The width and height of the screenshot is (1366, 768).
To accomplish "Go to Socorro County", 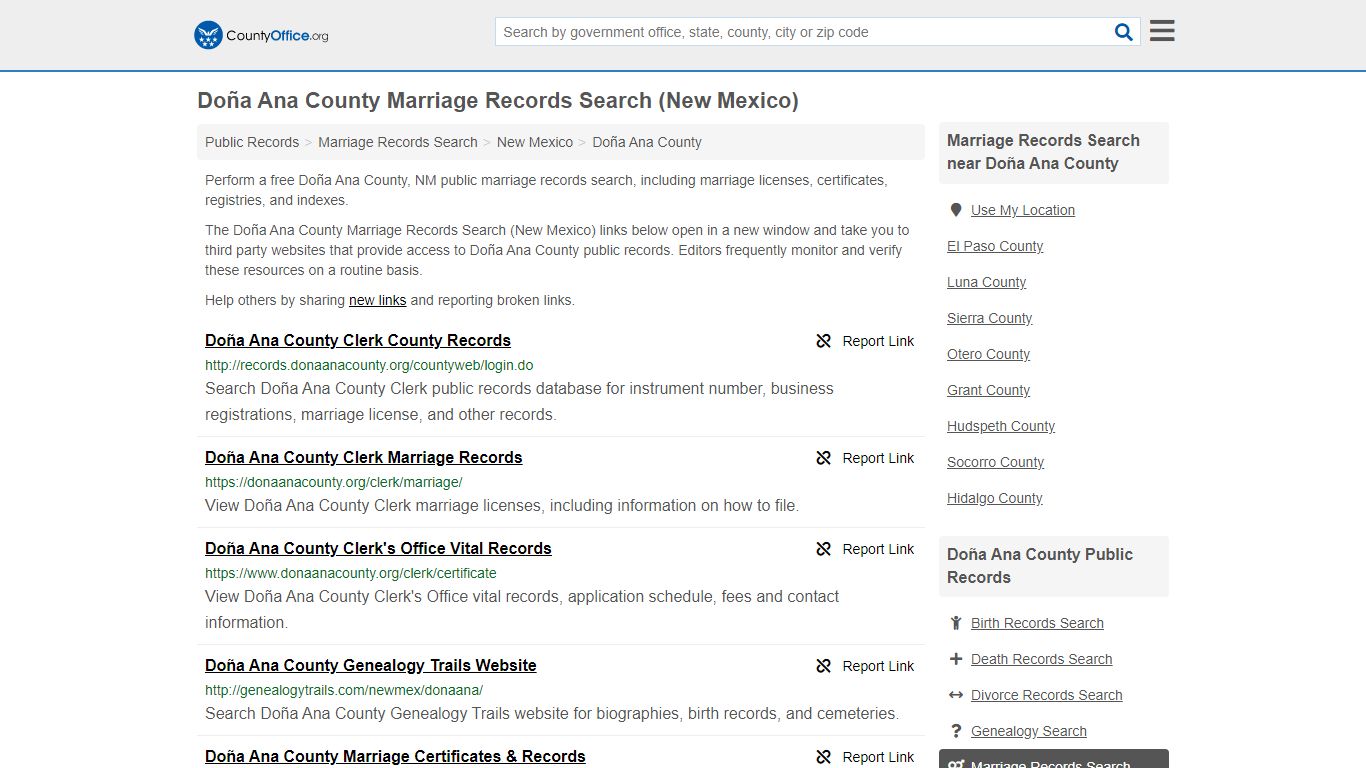I will 996,462.
